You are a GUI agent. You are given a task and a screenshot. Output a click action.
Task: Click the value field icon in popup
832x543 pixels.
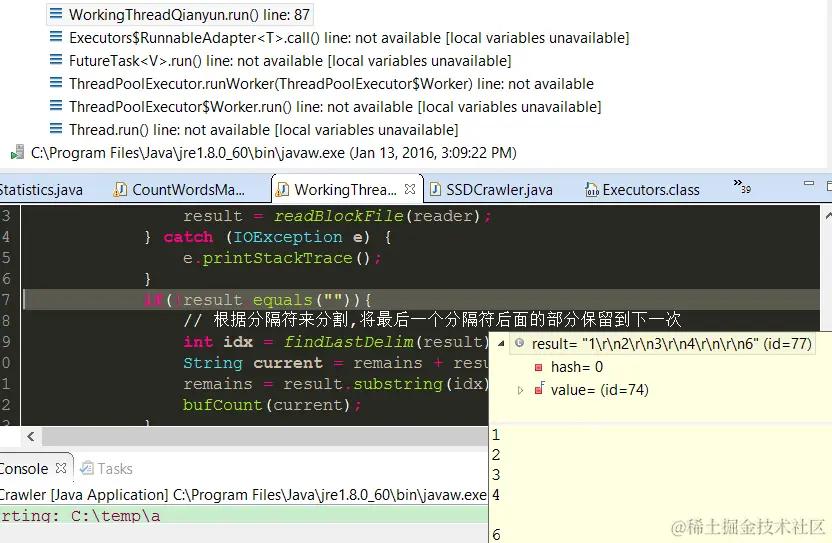coord(539,389)
